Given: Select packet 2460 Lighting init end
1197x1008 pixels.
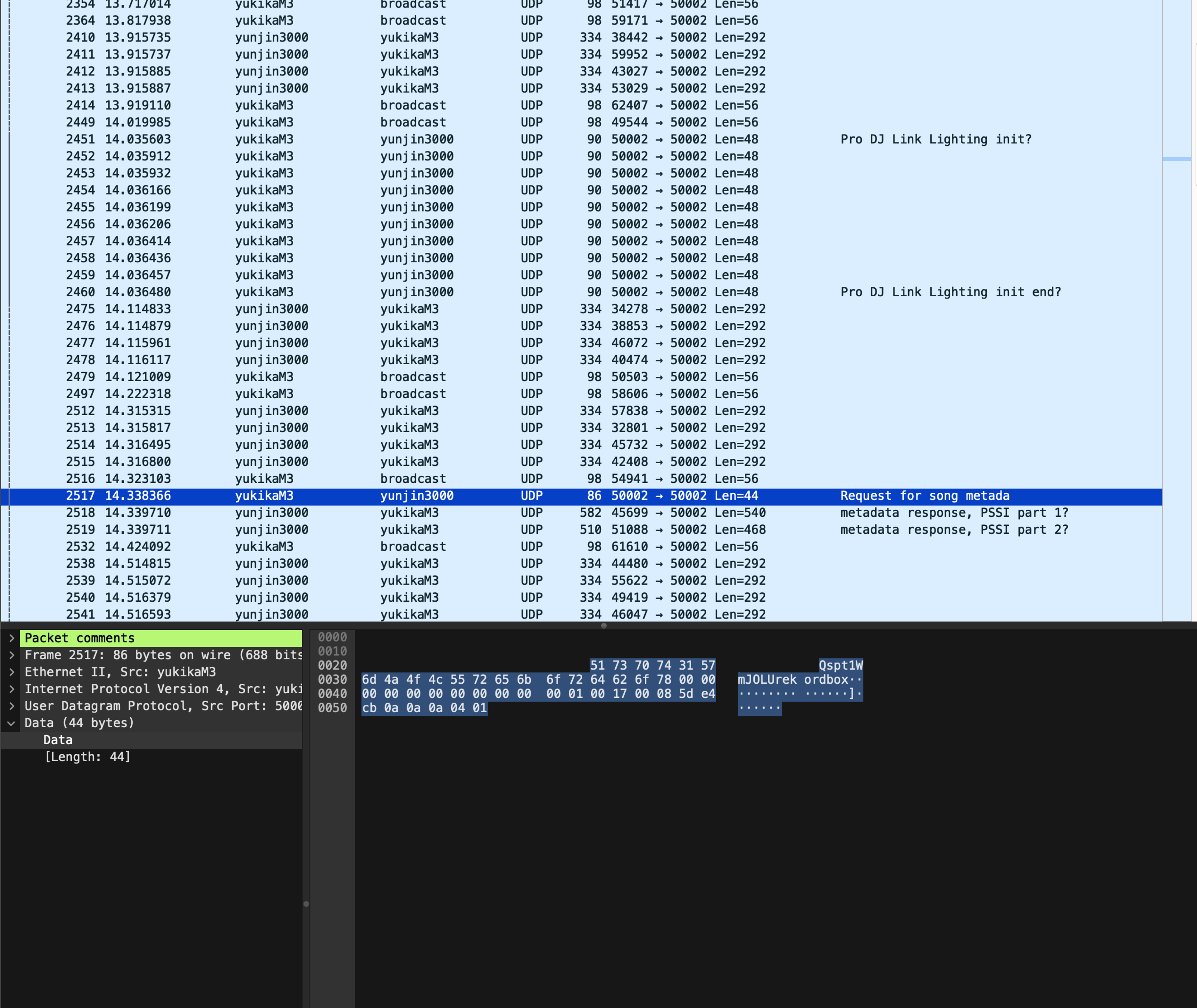Looking at the screenshot, I should click(581, 293).
